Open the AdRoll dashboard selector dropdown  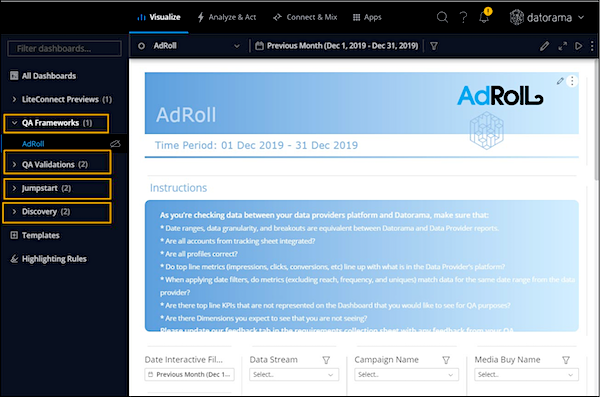pyautogui.click(x=236, y=46)
